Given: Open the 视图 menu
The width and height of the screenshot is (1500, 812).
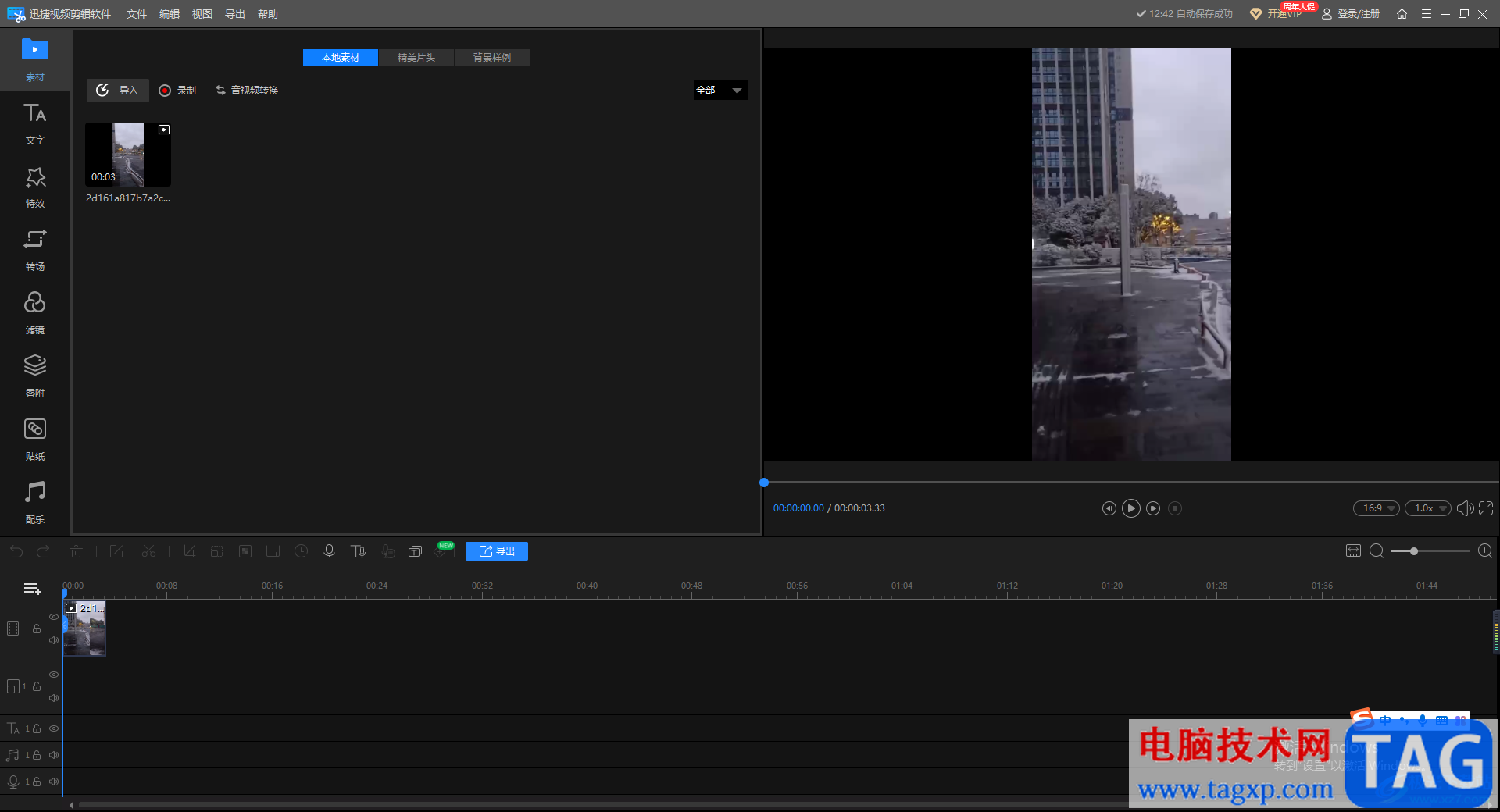Looking at the screenshot, I should click(x=202, y=14).
